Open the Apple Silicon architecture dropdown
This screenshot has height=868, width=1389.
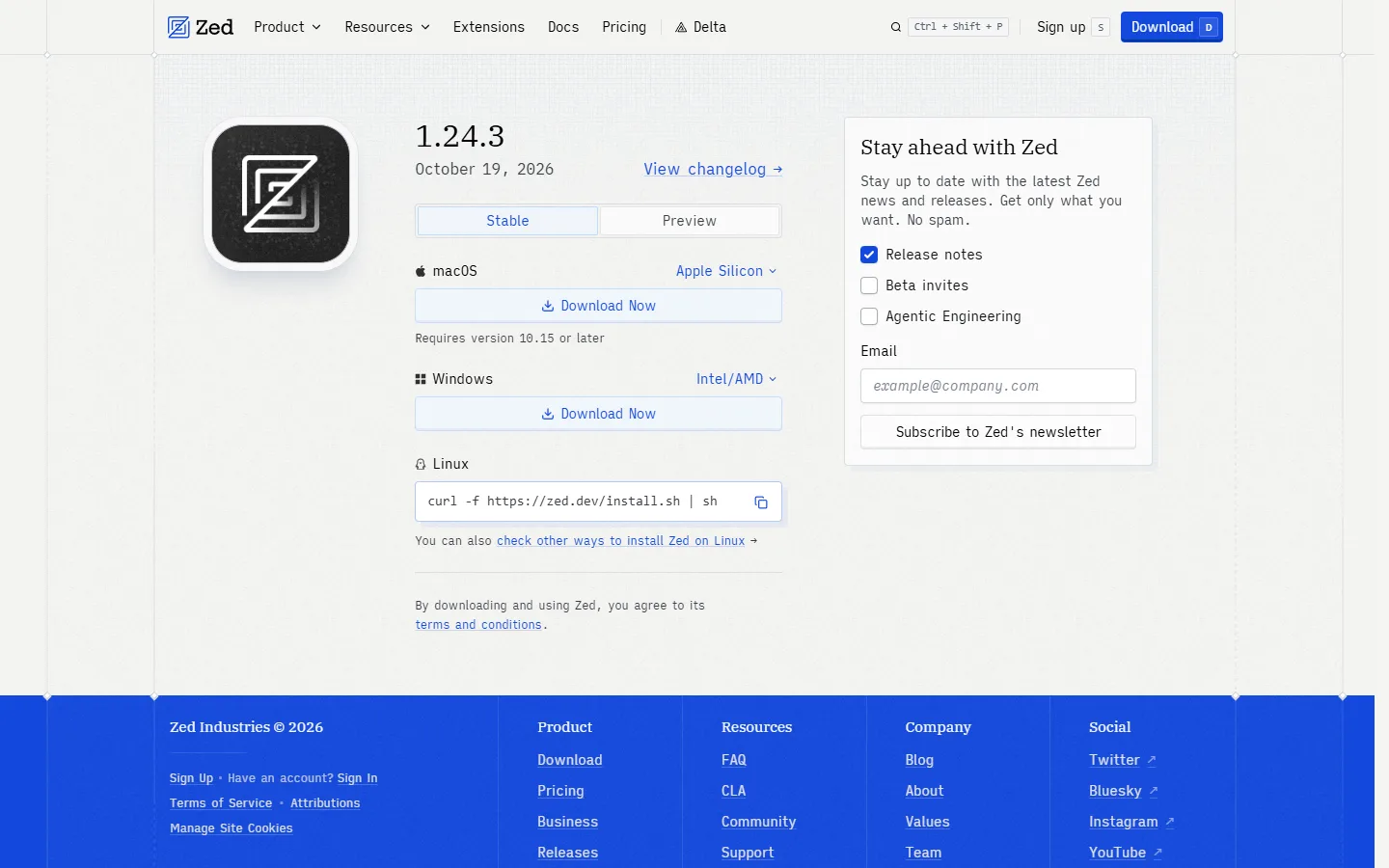coord(726,271)
